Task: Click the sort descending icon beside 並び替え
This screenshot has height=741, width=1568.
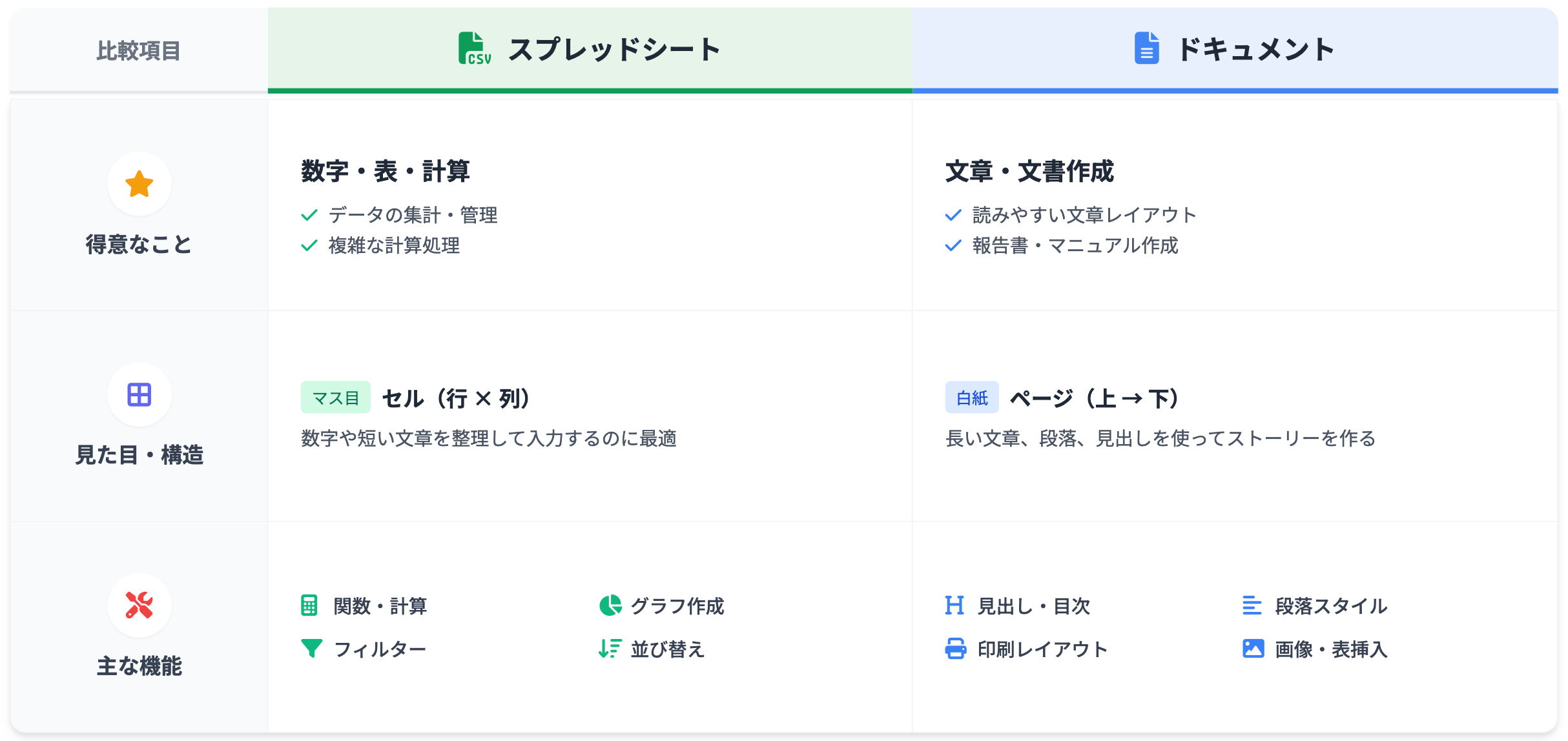Action: coord(610,648)
